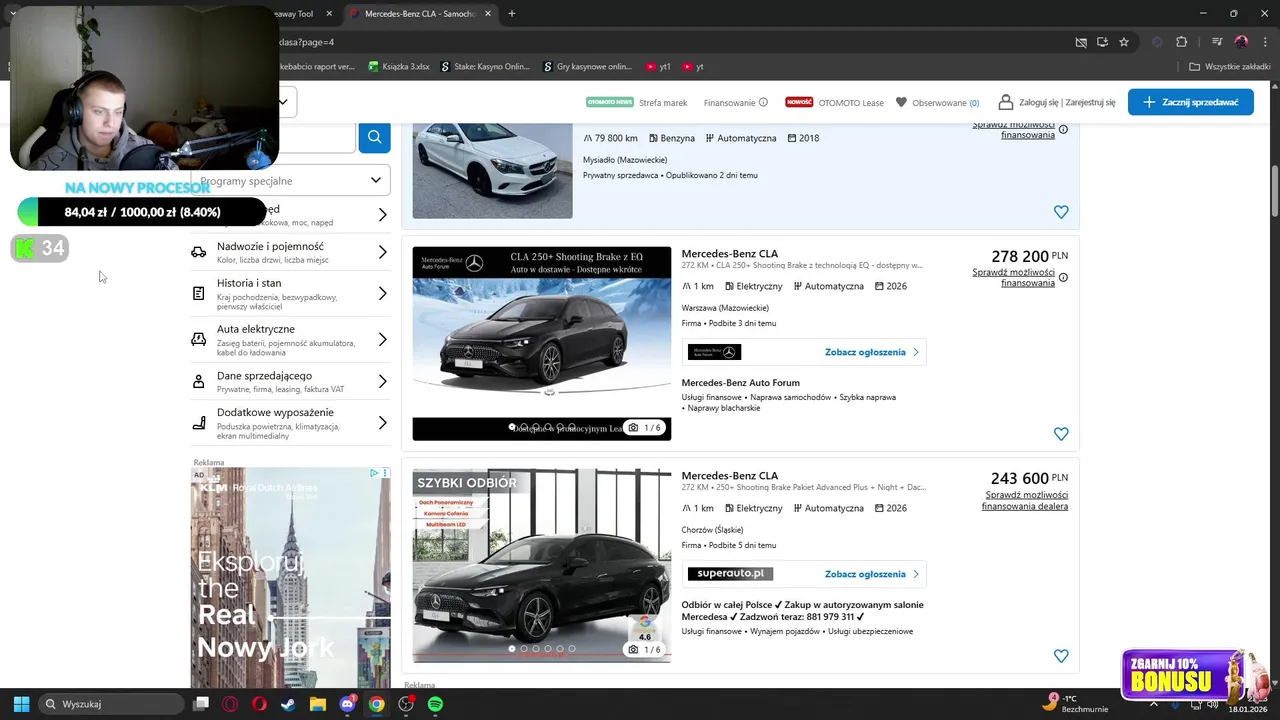Open Strefa marek link
The height and width of the screenshot is (720, 1280).
(663, 102)
